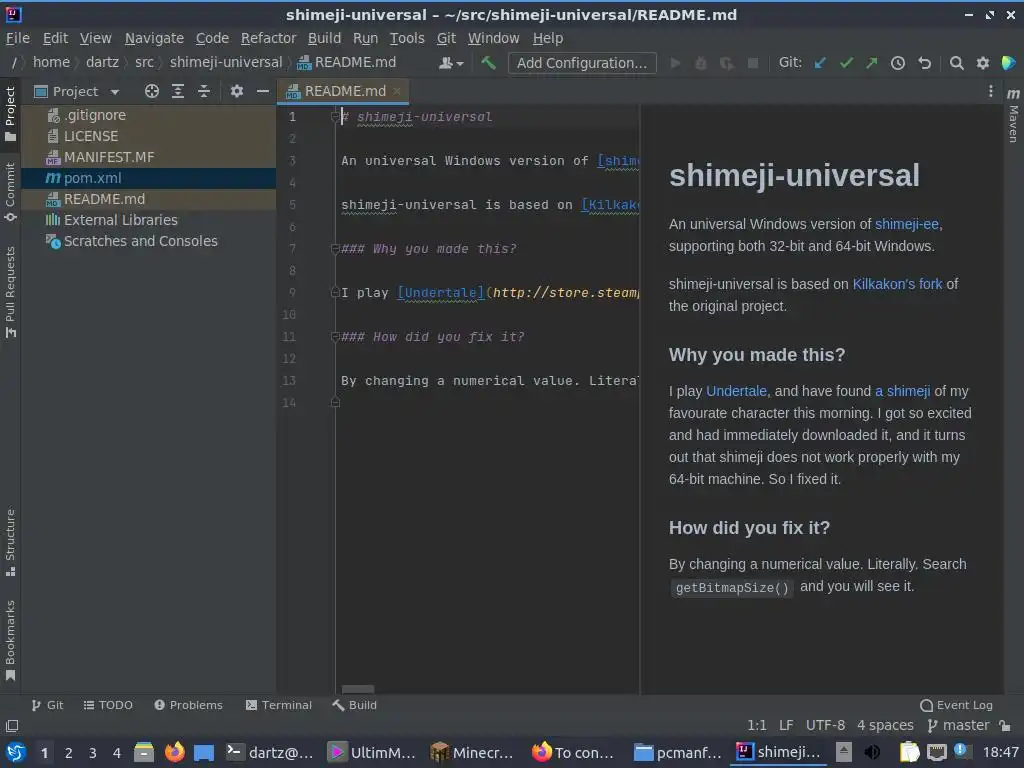This screenshot has height=768, width=1024.
Task: Open the Add Configuration dropdown
Action: [582, 63]
